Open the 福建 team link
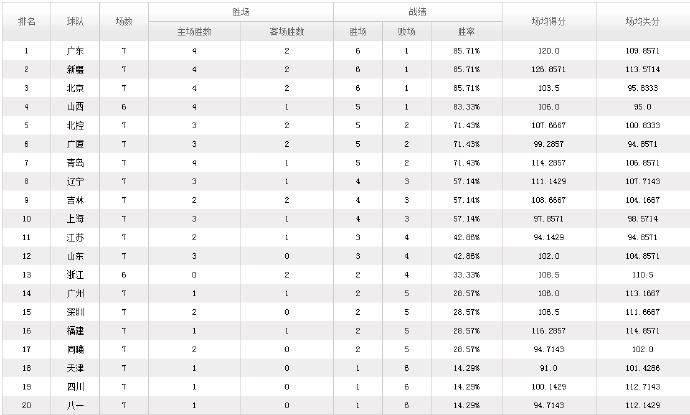This screenshot has width=690, height=415. tap(75, 331)
